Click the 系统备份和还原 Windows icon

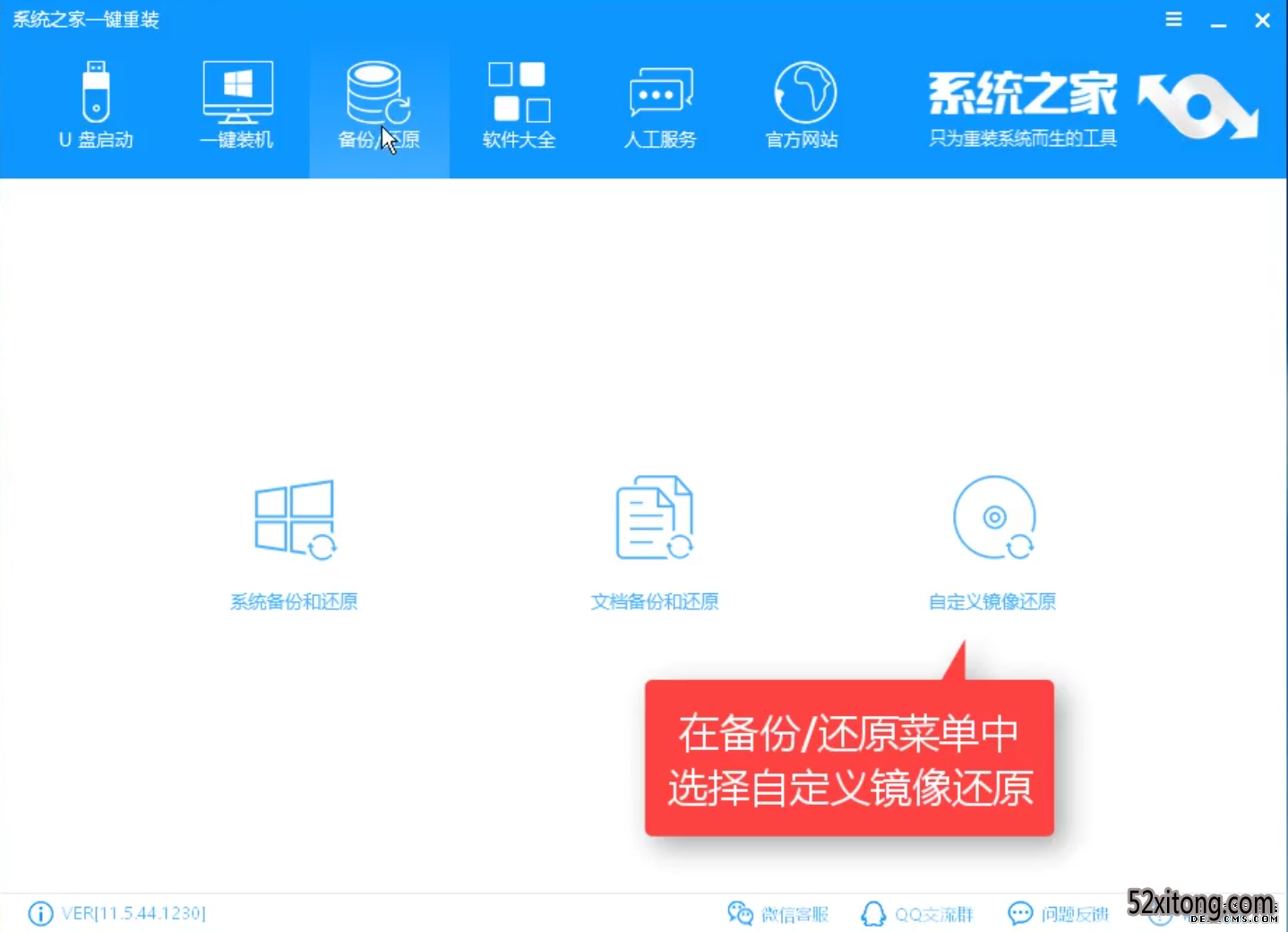(295, 519)
